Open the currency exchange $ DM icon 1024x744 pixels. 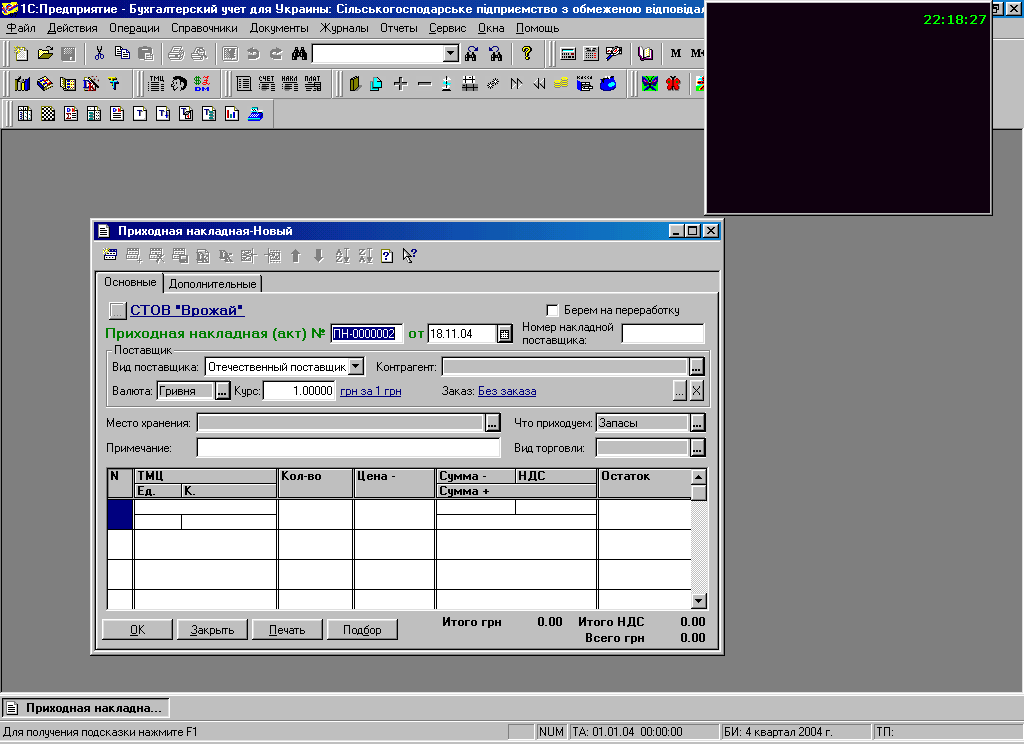coord(202,84)
